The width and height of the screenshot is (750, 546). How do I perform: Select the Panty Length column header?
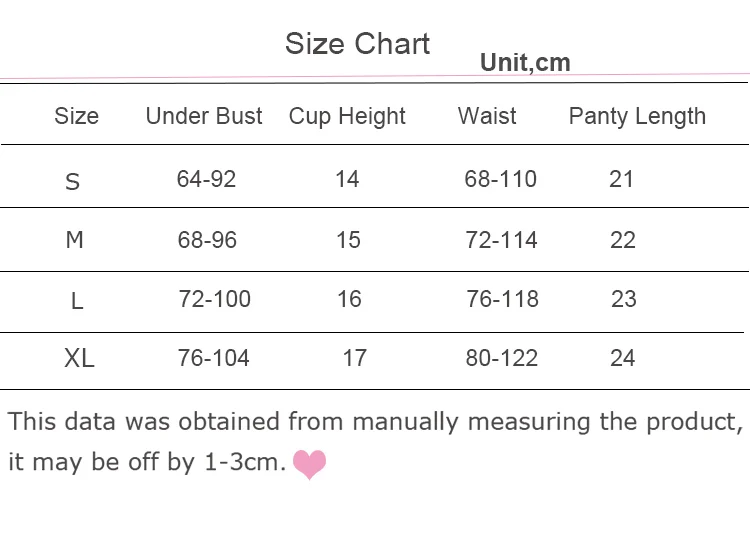coord(637,117)
